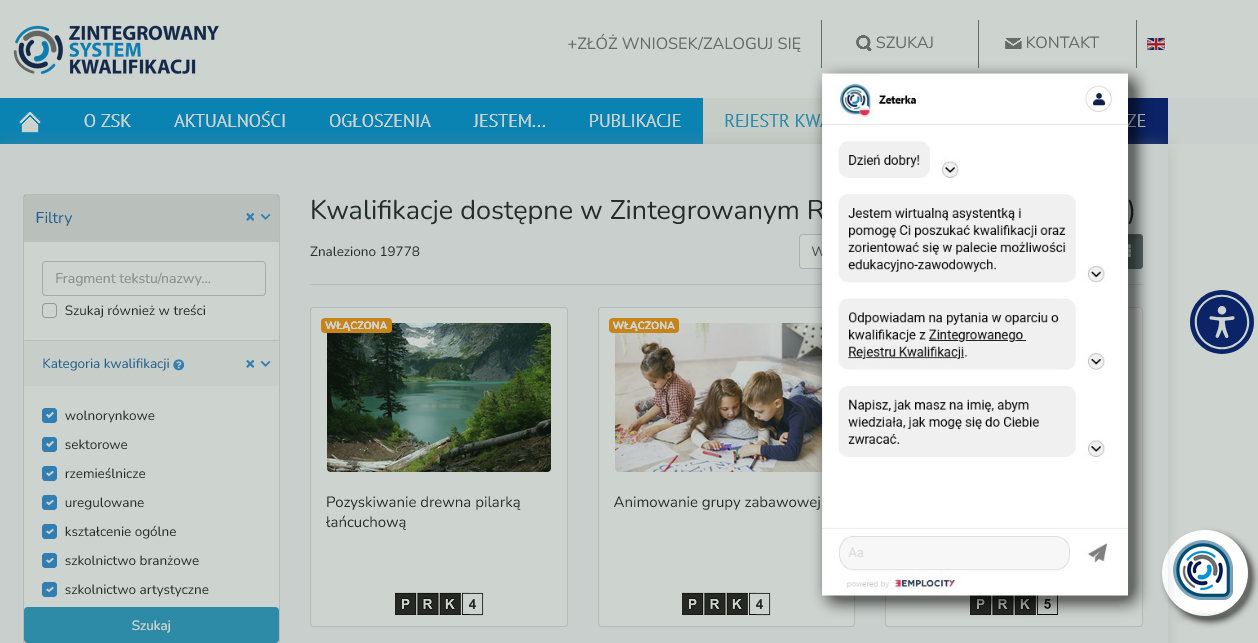1258x643 pixels.
Task: Open the SZUKAJ search link
Action: tap(895, 43)
